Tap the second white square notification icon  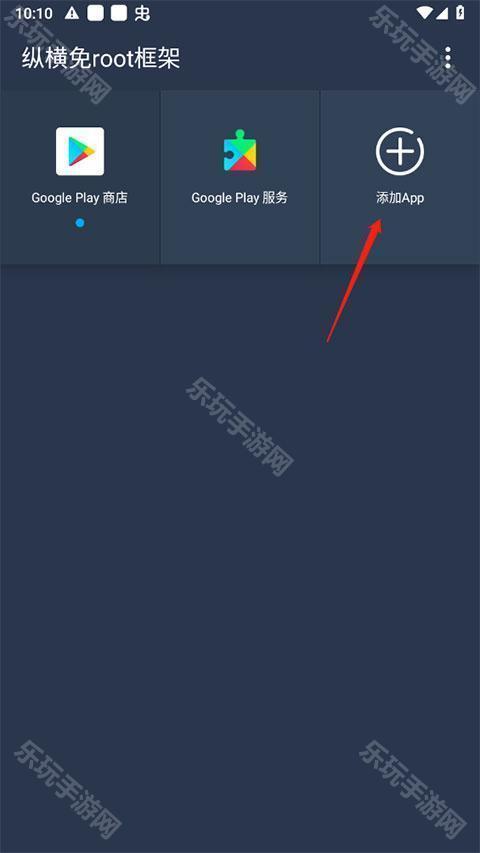pos(119,13)
